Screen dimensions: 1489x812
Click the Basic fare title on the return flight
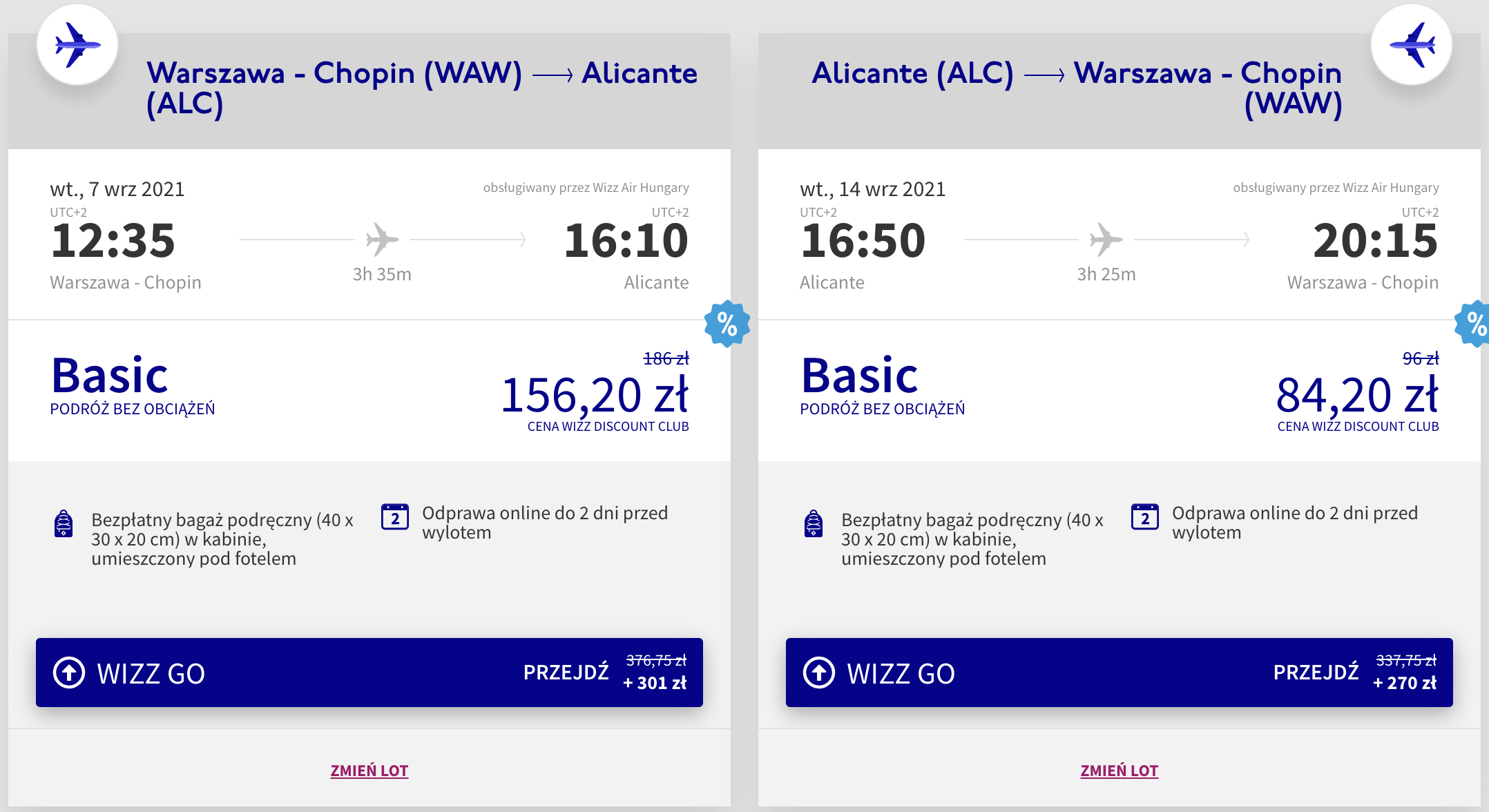[860, 375]
